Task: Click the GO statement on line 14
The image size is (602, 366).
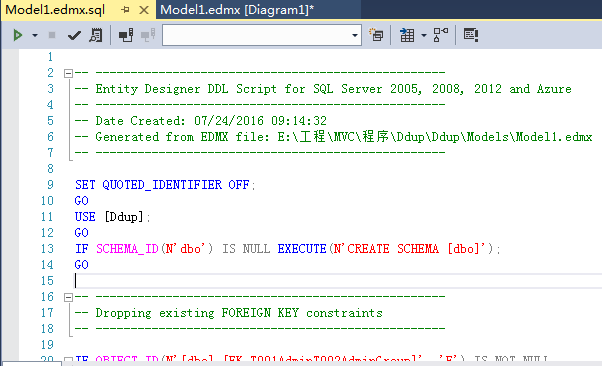Action: click(82, 265)
